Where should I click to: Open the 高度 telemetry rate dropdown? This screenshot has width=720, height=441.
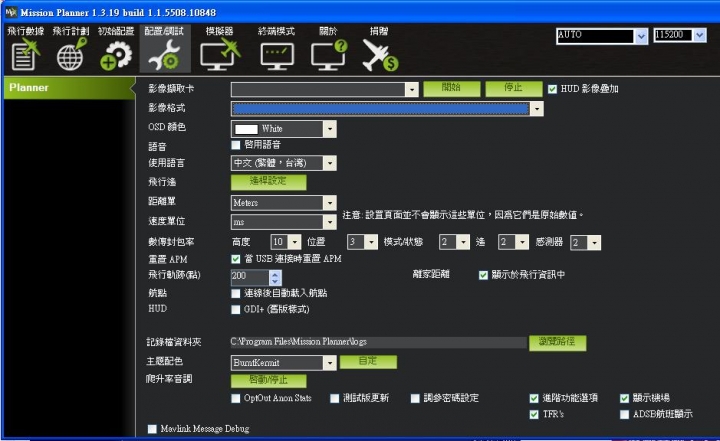pyautogui.click(x=295, y=242)
